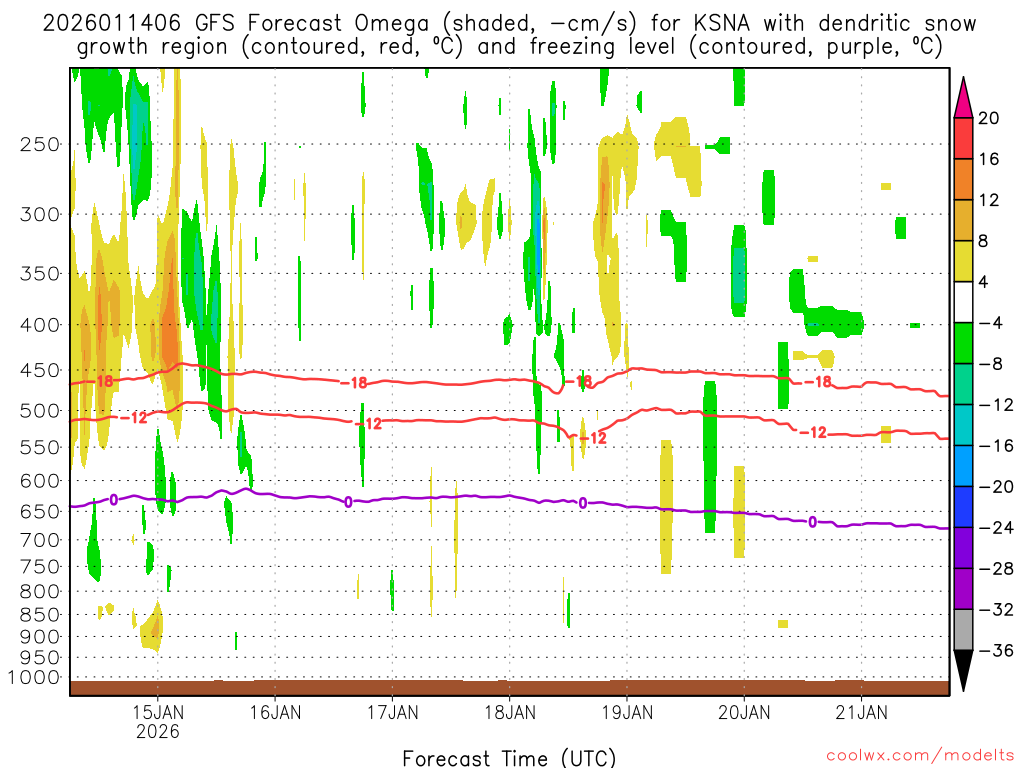Viewport: 1024px width, 768px height.
Task: Click the 21JAN date label on time axis
Action: tap(861, 712)
